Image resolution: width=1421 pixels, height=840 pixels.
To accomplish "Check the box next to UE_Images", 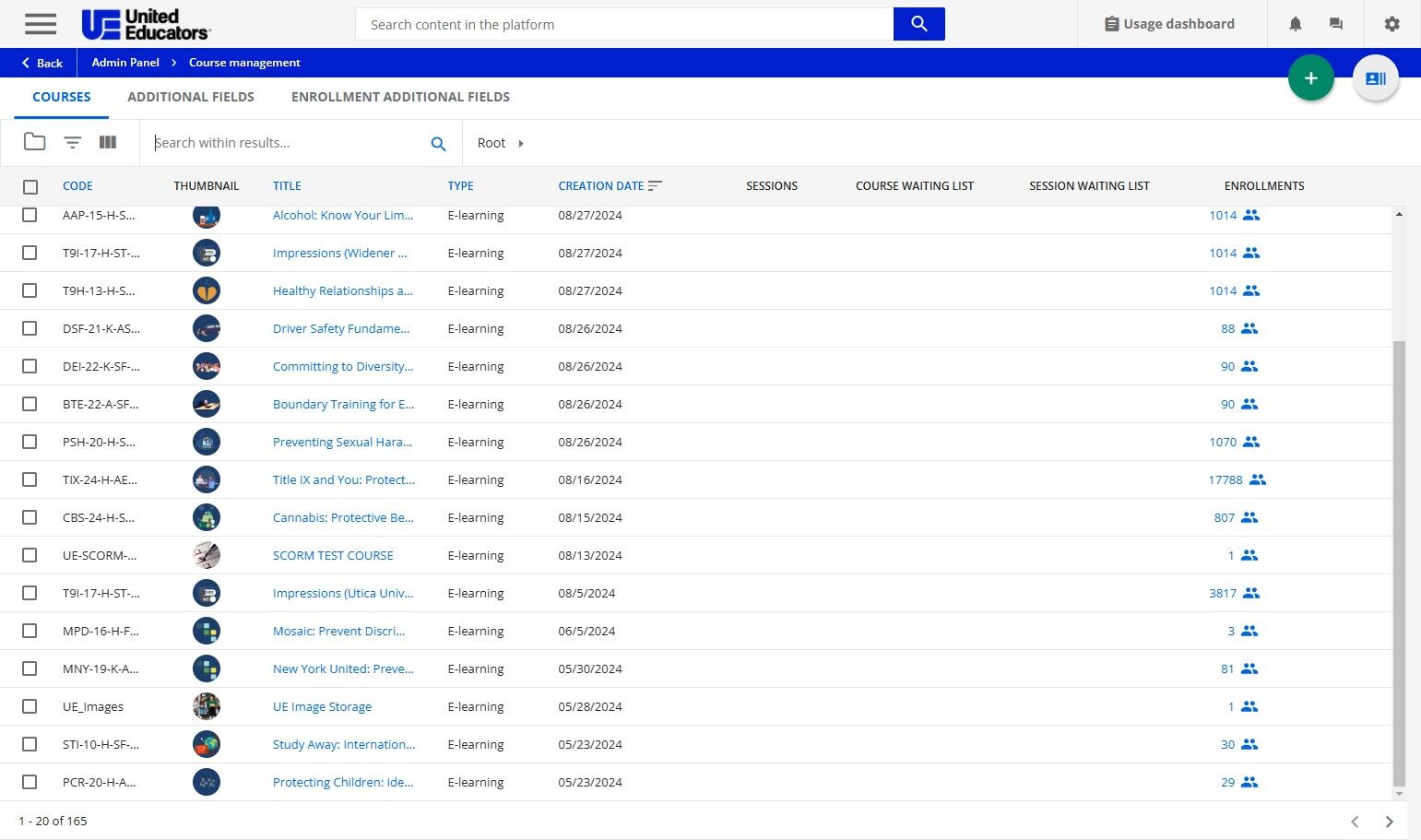I will pos(30,705).
